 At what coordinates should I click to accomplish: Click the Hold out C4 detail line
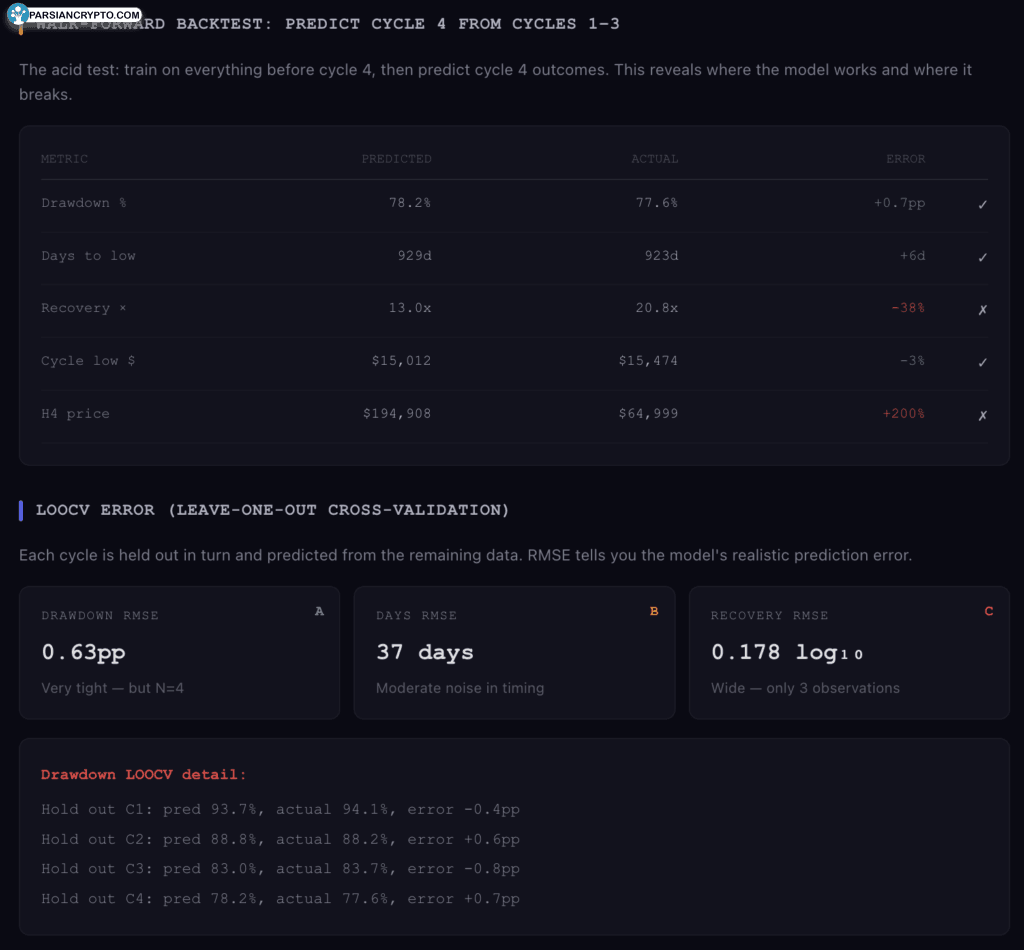pos(280,899)
